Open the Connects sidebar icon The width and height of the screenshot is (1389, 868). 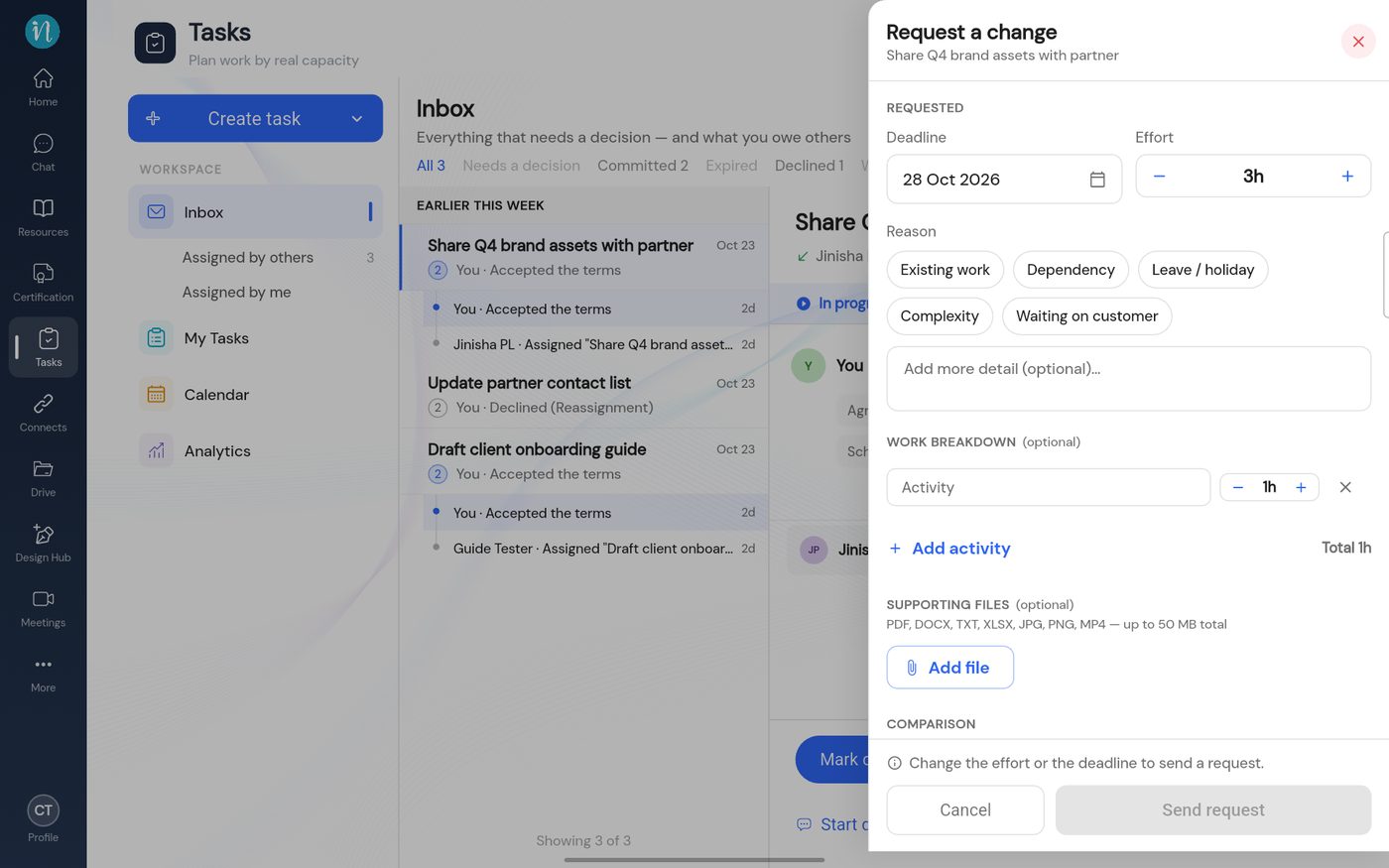click(x=43, y=413)
